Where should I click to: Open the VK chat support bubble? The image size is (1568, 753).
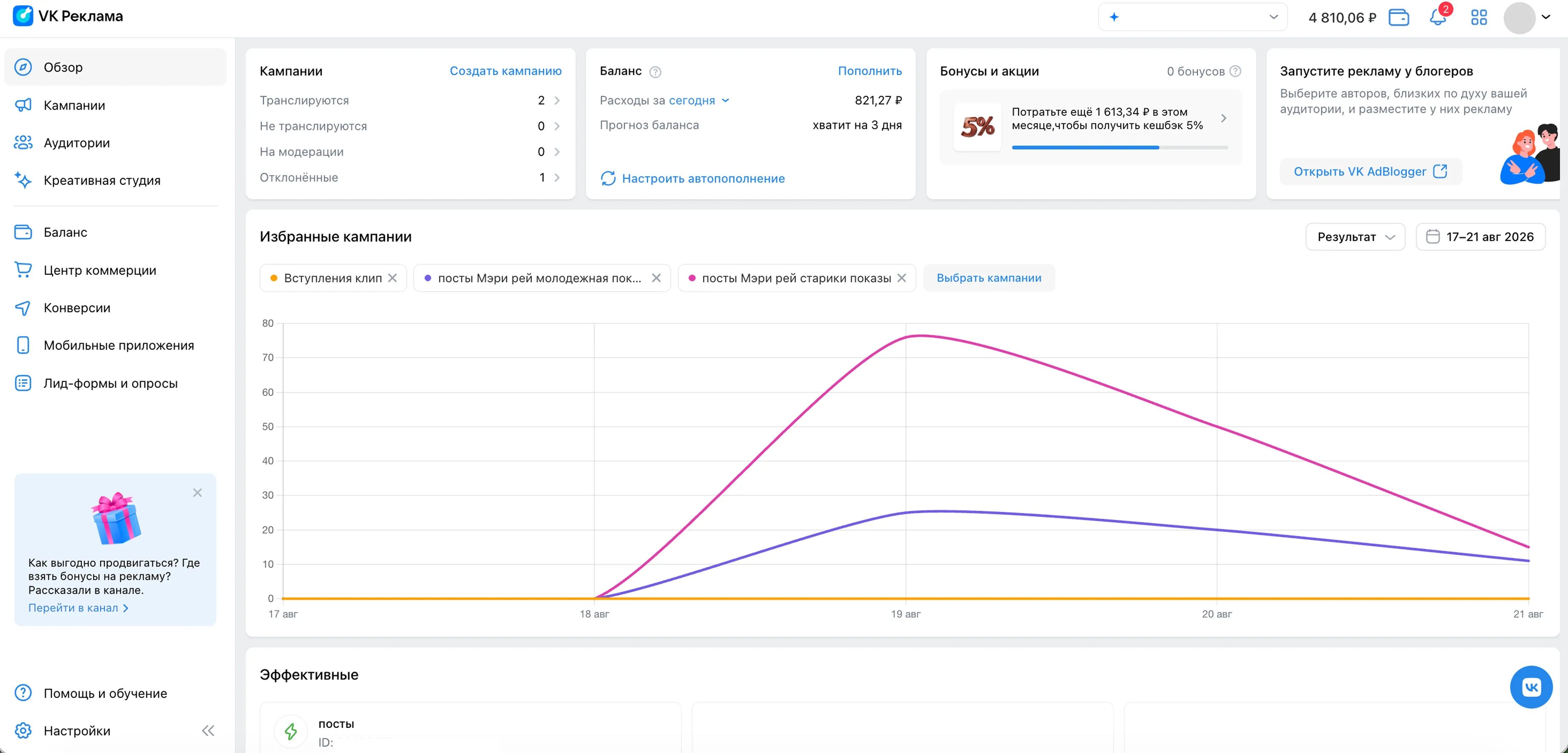1531,687
